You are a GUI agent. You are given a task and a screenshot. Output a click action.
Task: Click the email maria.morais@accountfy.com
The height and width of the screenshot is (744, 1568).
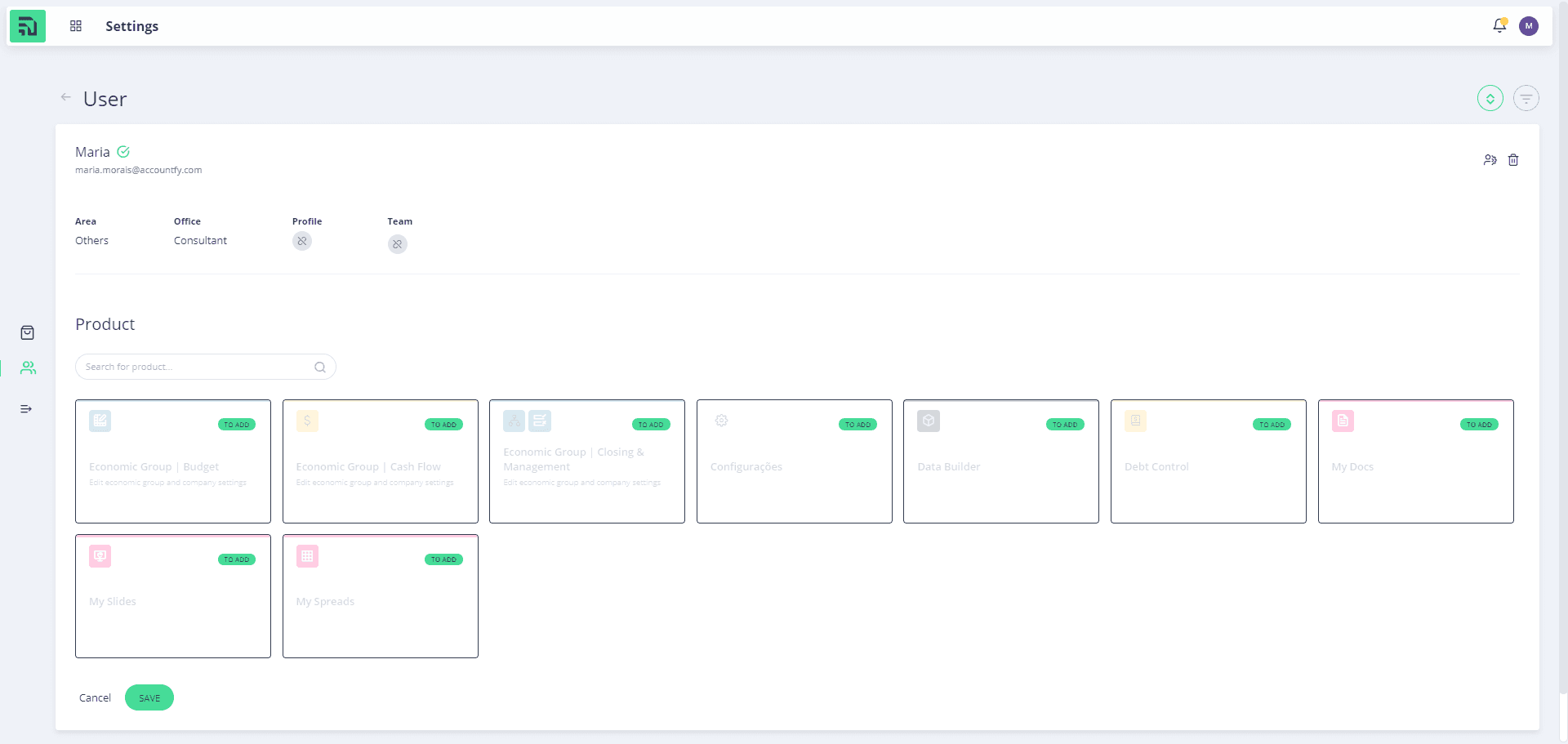point(139,170)
